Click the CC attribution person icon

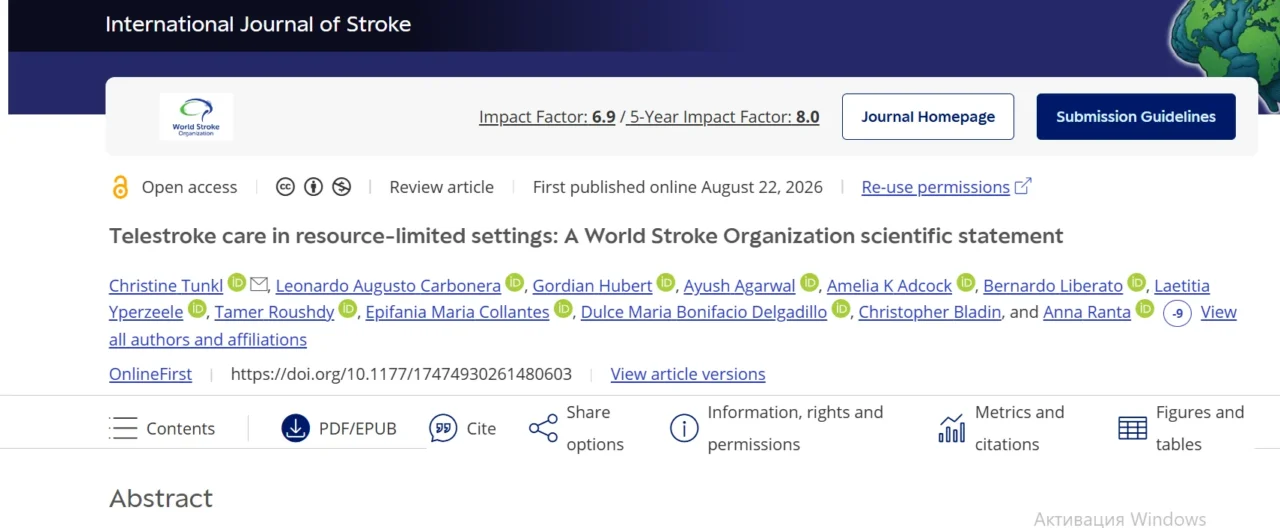click(313, 187)
